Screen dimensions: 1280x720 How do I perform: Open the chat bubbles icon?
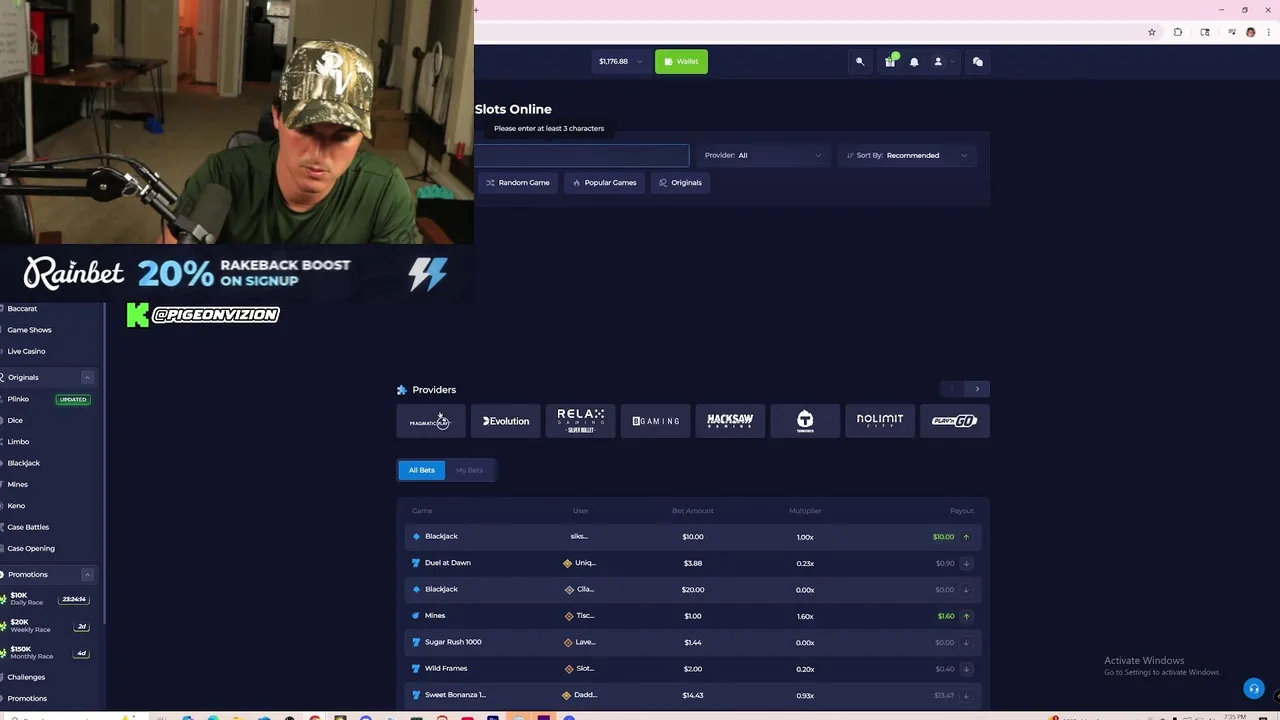click(978, 62)
